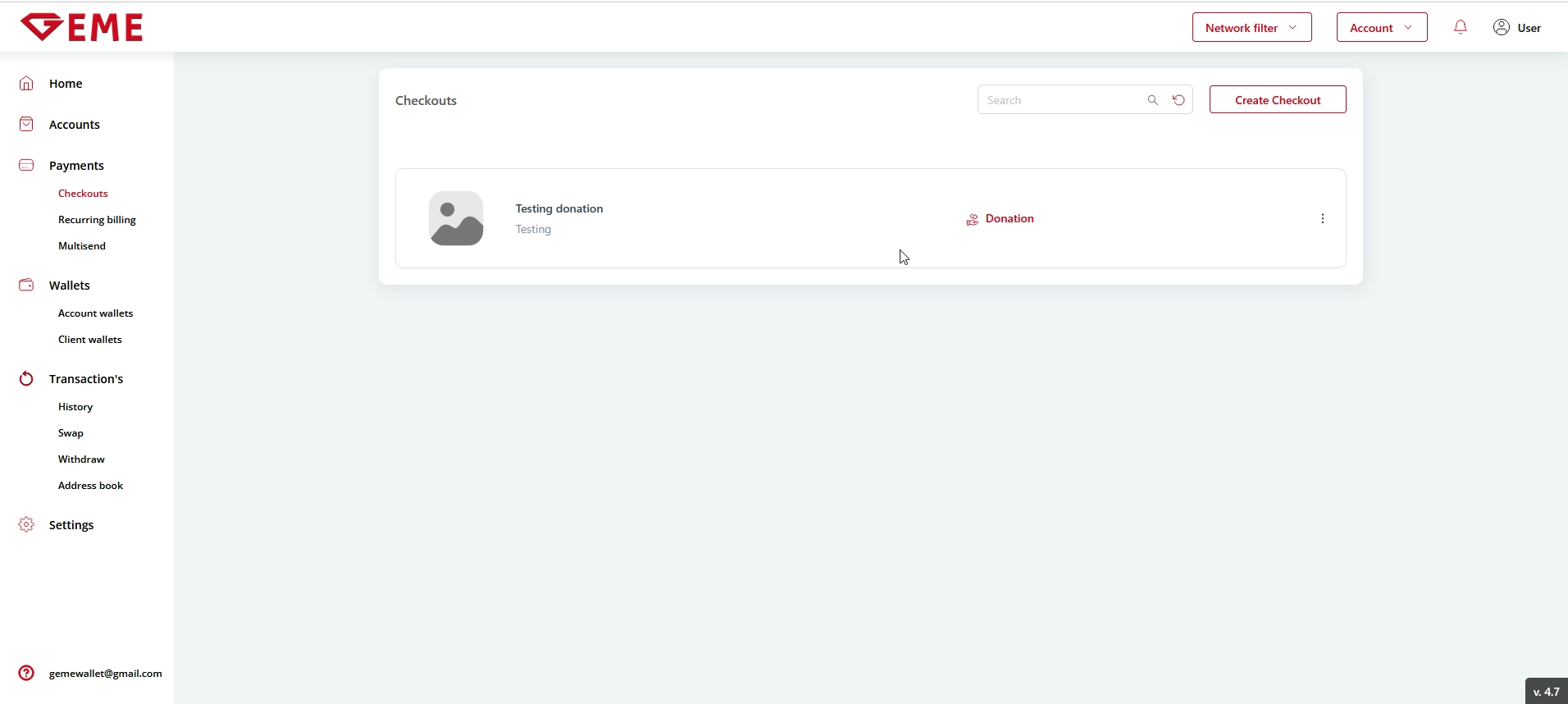This screenshot has width=1568, height=704.
Task: Select the Testing donation image thumbnail
Action: pos(456,218)
